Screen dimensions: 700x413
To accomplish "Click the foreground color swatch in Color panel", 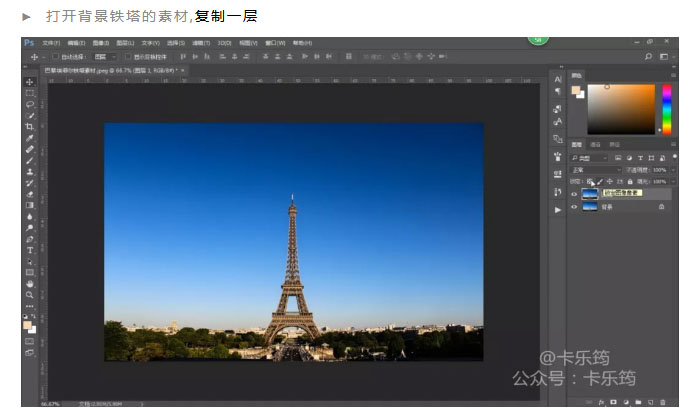I will pyautogui.click(x=576, y=90).
